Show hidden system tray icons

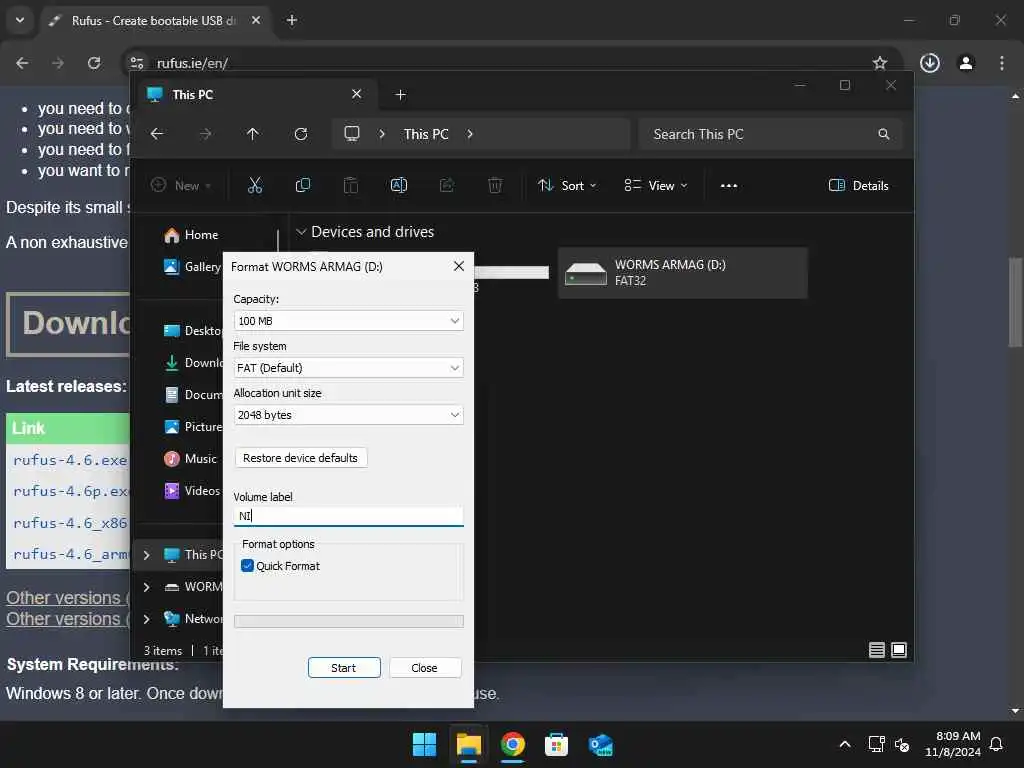[x=844, y=744]
